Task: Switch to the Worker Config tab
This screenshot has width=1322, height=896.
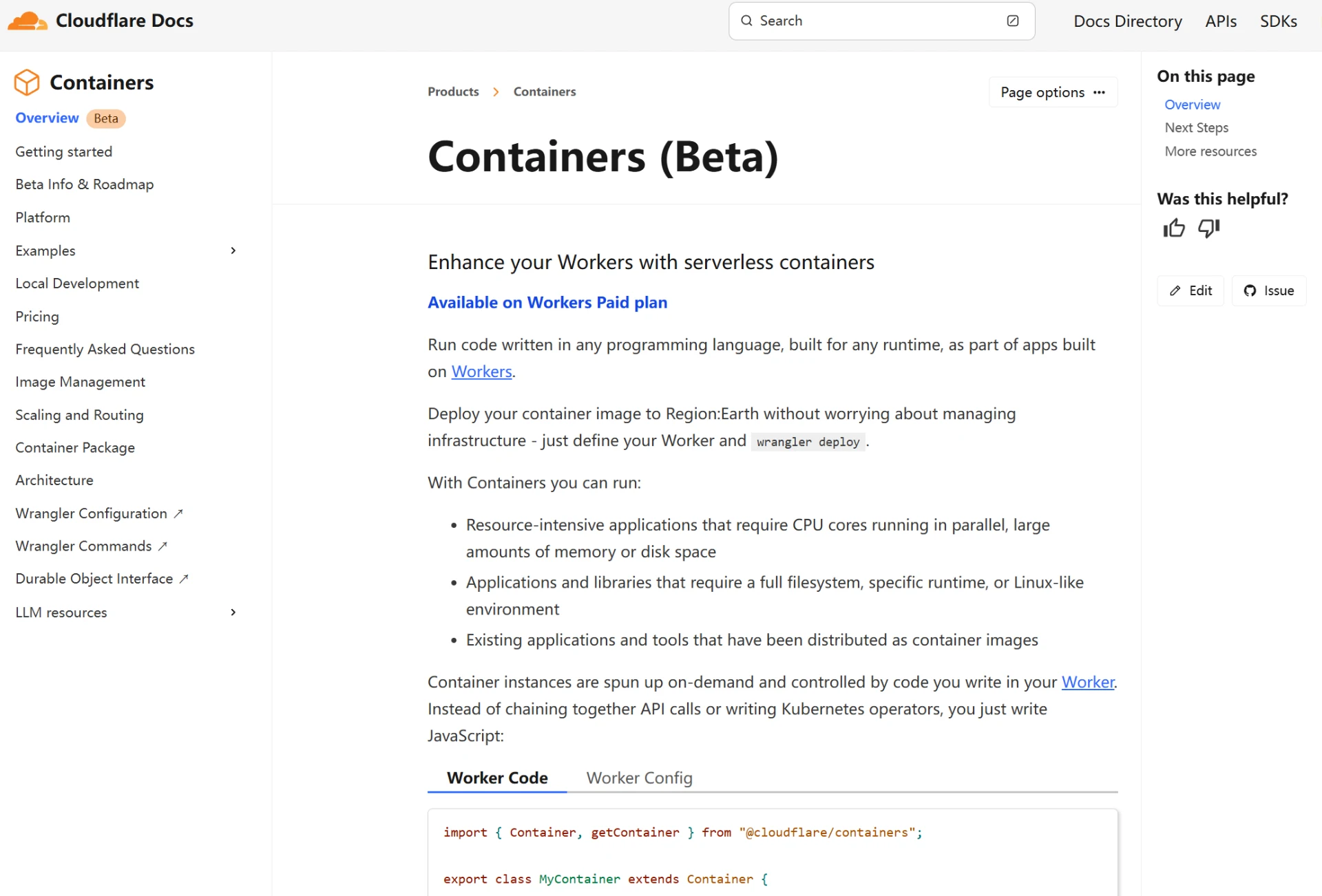Action: coord(639,778)
